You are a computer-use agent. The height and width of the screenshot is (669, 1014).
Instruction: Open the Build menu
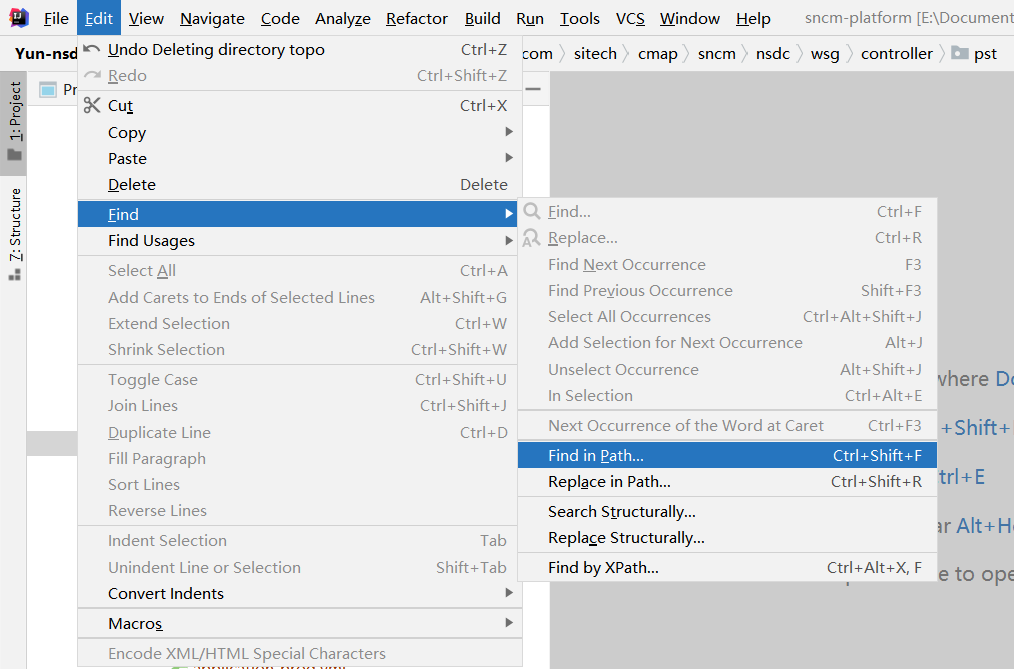tap(482, 19)
